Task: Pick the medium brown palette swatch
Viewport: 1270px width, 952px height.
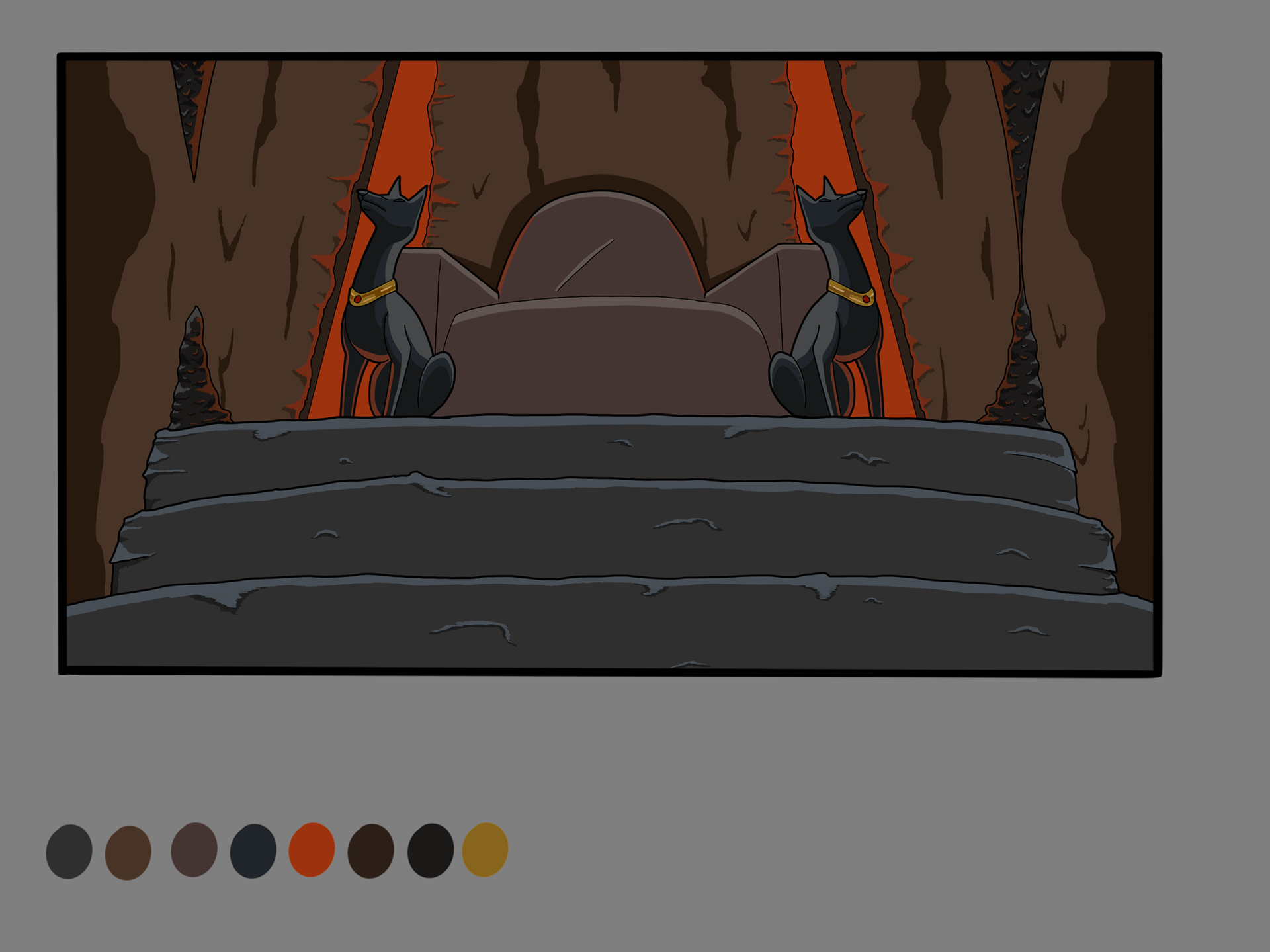Action: tap(128, 852)
